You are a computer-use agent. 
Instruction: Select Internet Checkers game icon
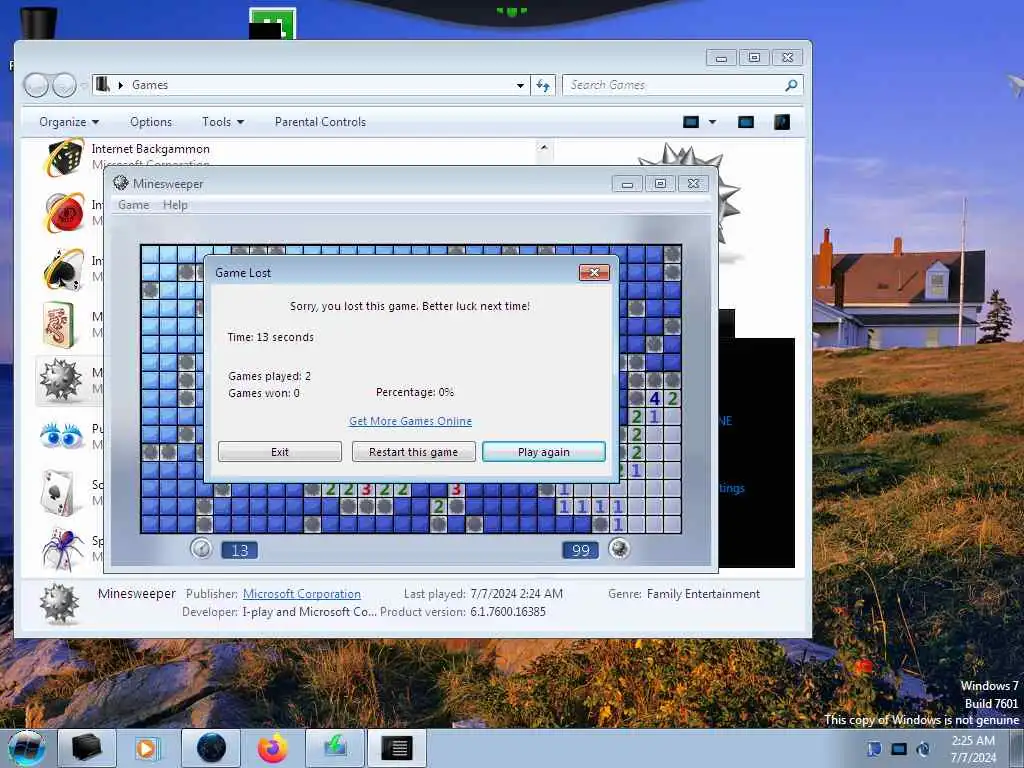tap(63, 212)
